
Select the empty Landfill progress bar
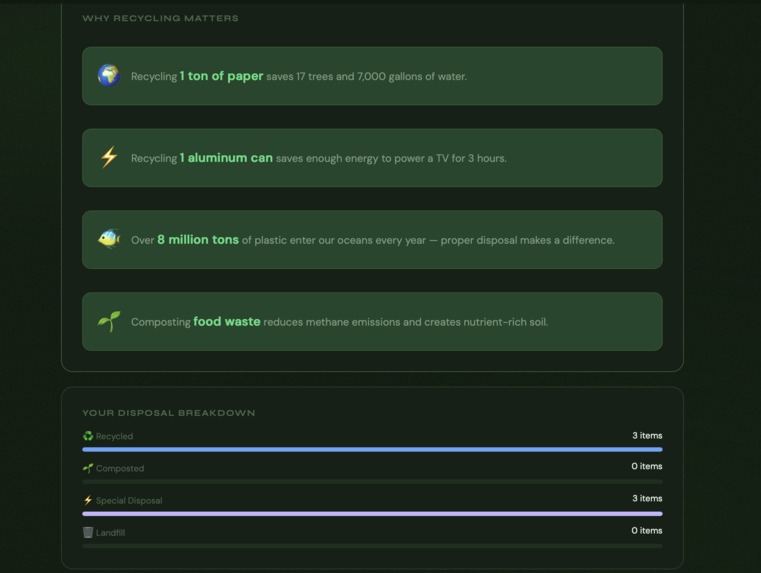(372, 546)
